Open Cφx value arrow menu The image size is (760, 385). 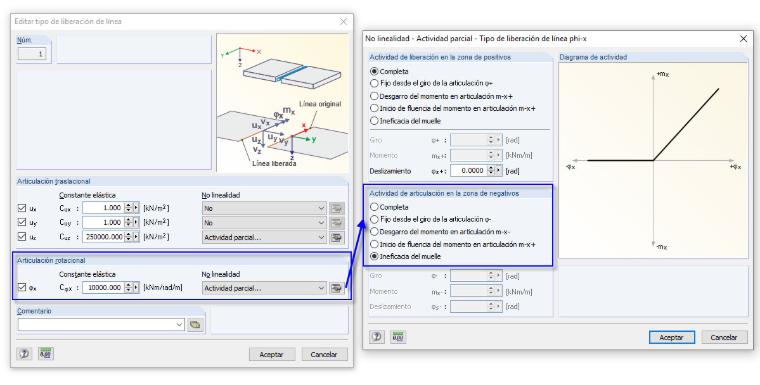pos(136,288)
